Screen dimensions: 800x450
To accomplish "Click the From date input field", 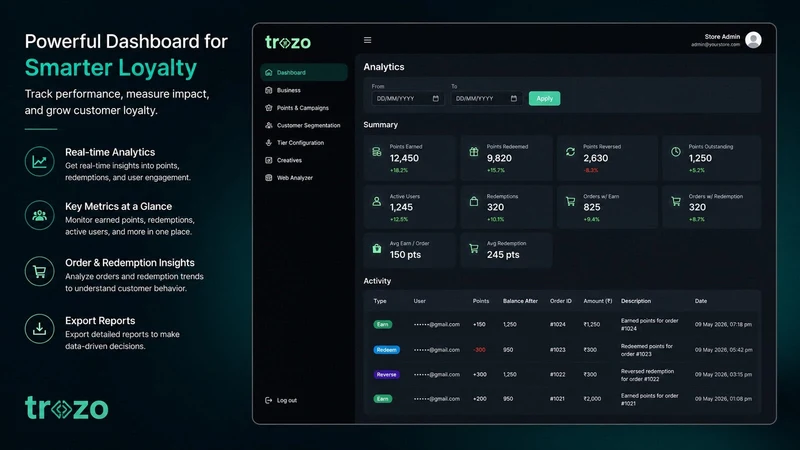I will pyautogui.click(x=407, y=98).
